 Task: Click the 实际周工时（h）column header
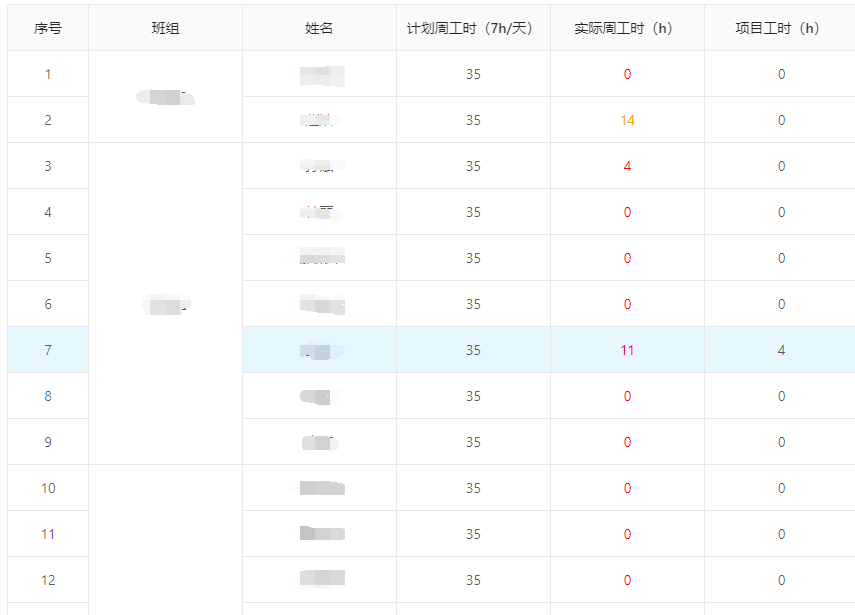(x=627, y=28)
